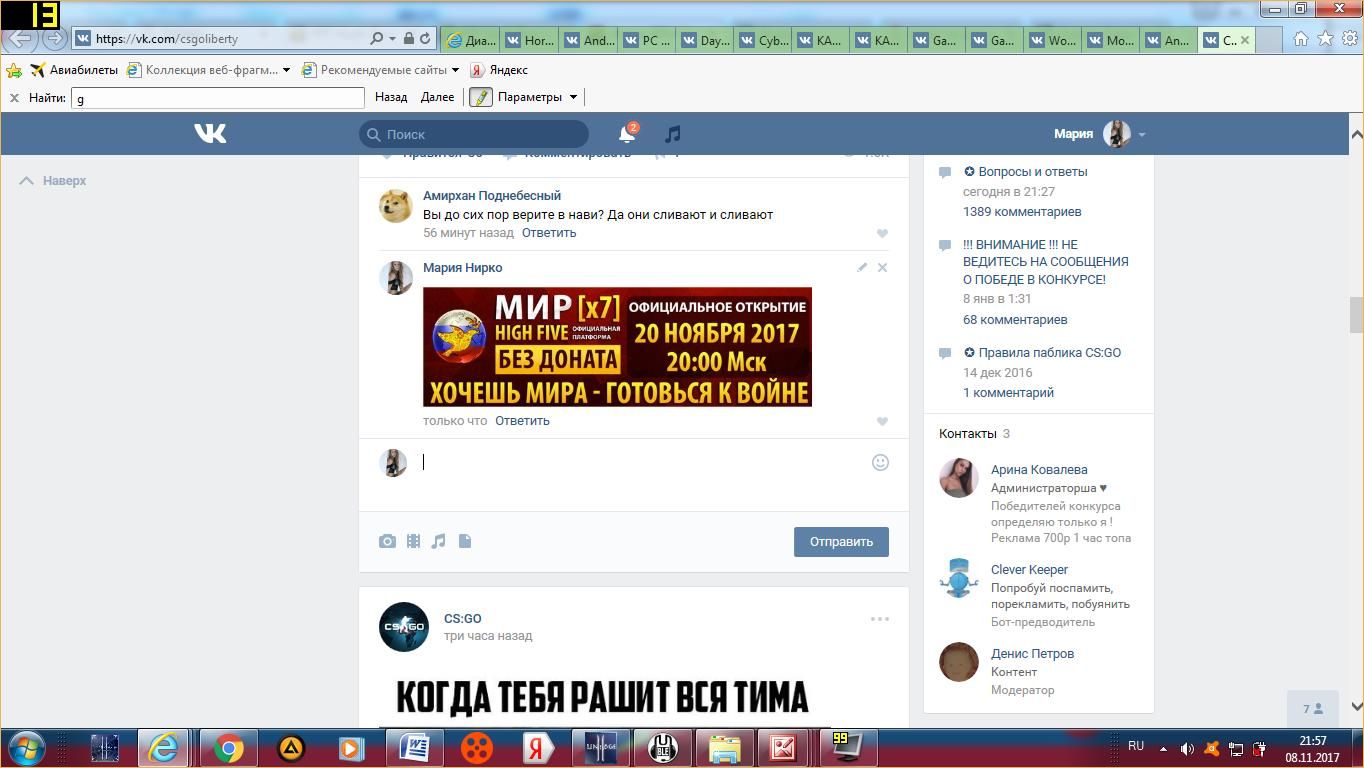Click the scrollbar down arrow
Image resolution: width=1364 pixels, height=768 pixels.
click(1356, 706)
